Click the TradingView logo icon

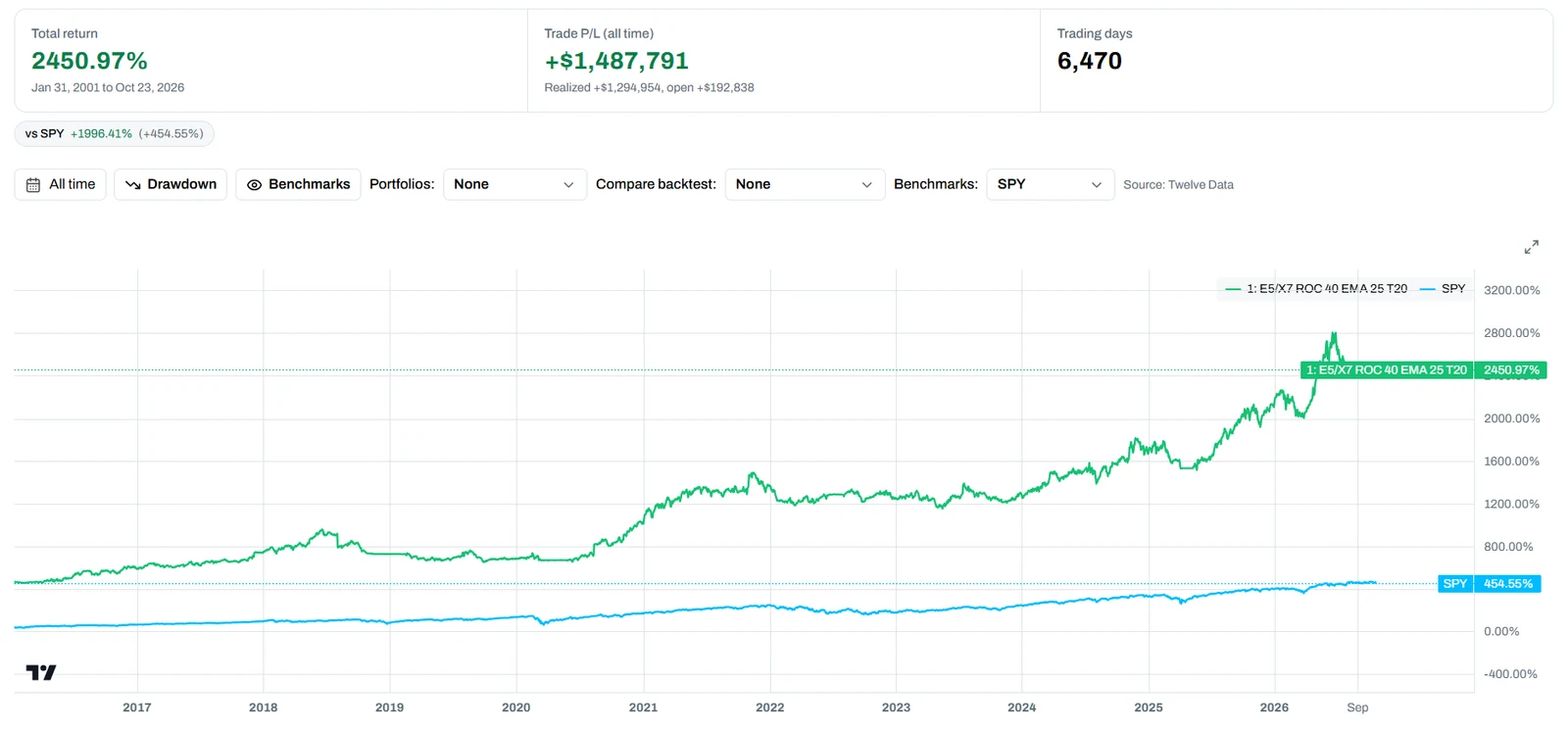[41, 672]
